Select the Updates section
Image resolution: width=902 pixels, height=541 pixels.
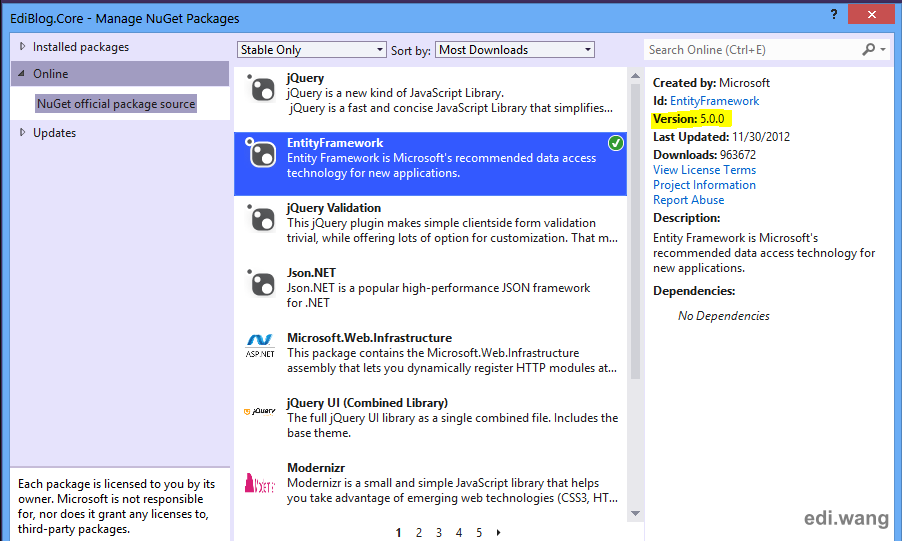(54, 132)
